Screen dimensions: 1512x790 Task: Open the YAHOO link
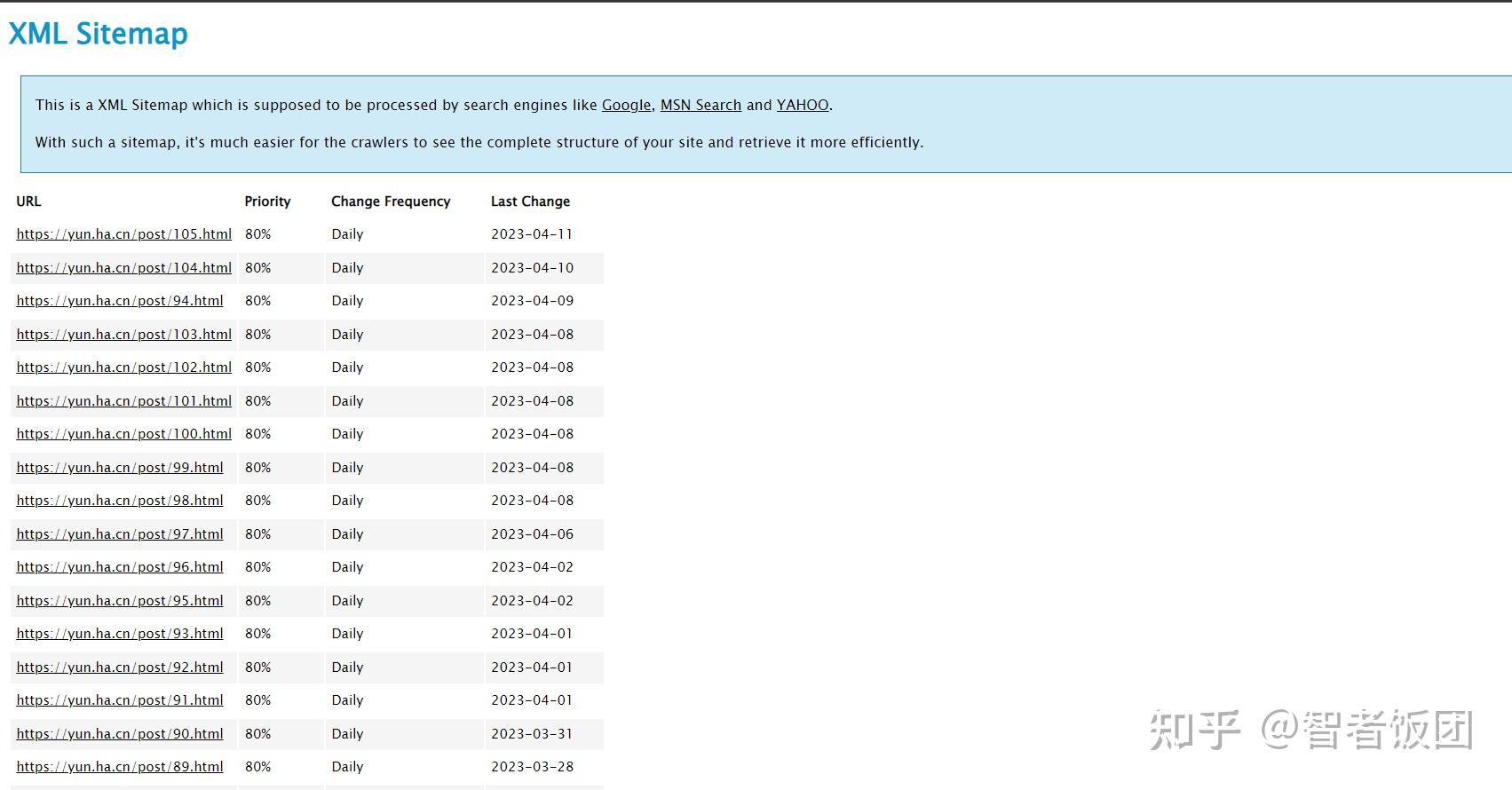point(803,105)
